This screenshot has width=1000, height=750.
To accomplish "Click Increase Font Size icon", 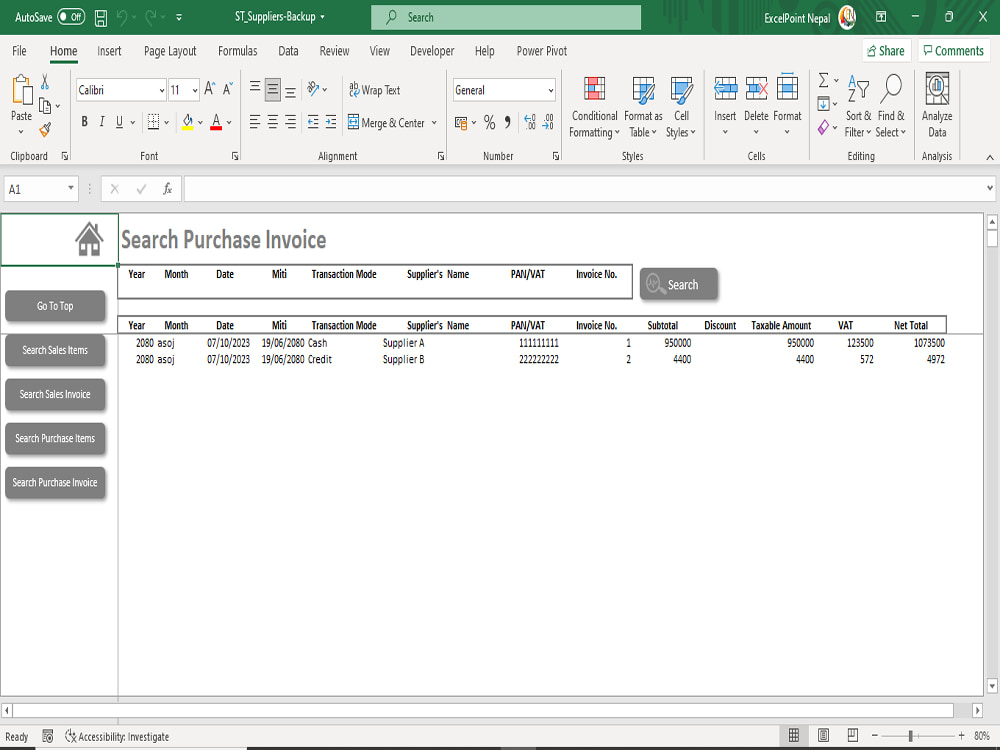I will (x=209, y=89).
